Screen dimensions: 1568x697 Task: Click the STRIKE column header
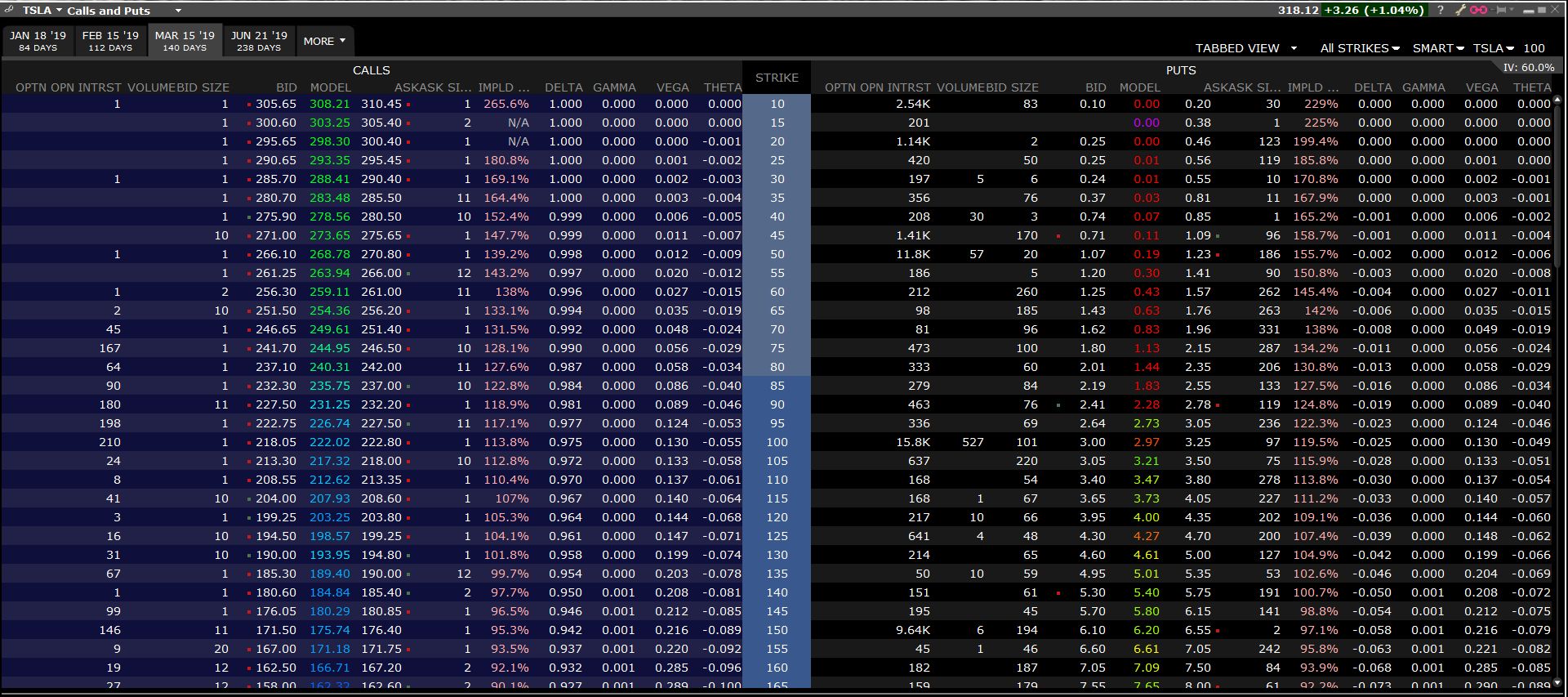coord(777,78)
